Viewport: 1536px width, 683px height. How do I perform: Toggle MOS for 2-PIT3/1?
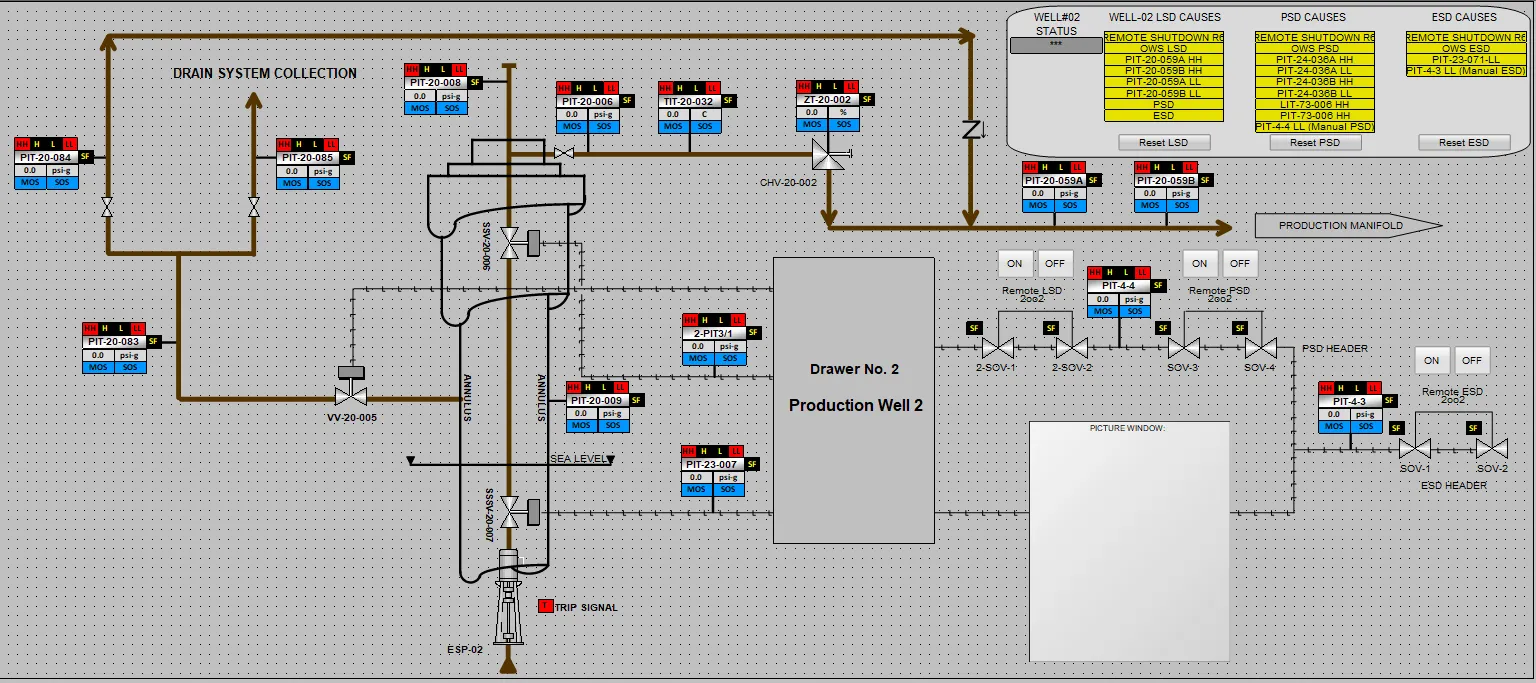pyautogui.click(x=698, y=359)
